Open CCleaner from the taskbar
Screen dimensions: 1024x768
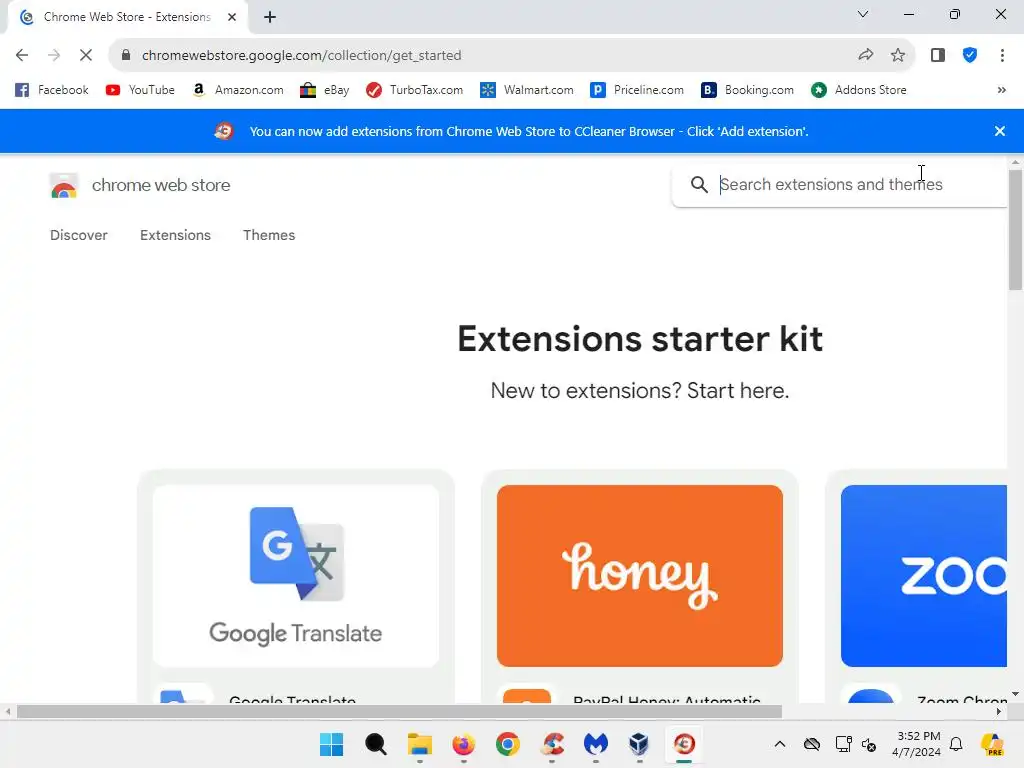(552, 744)
